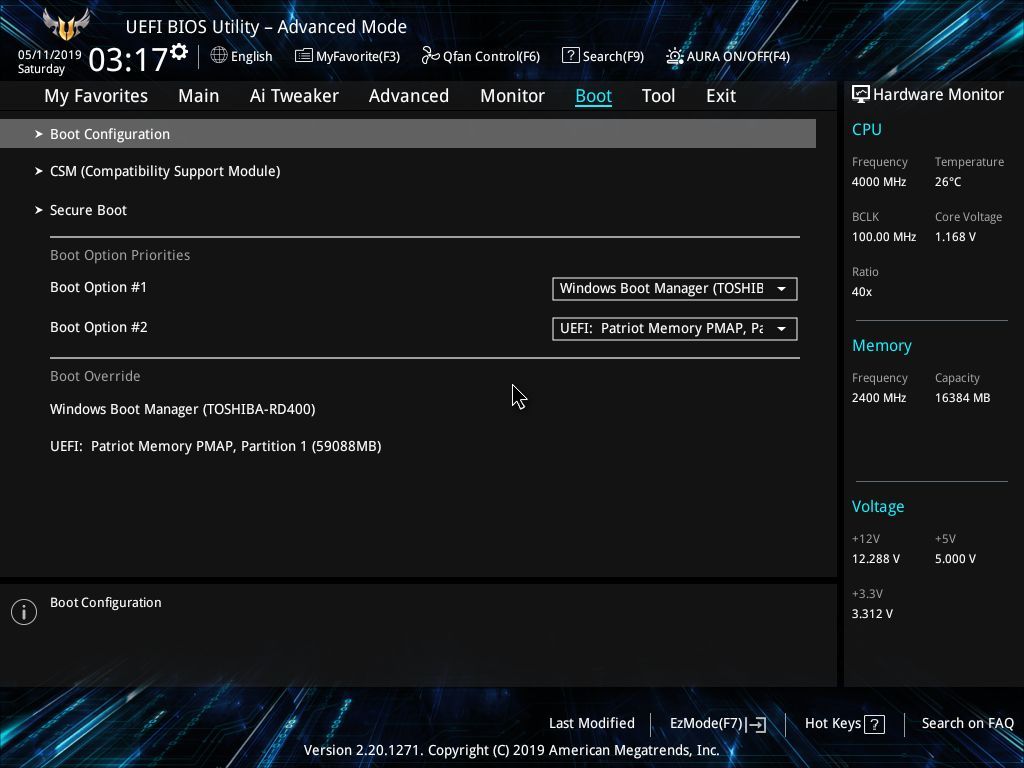Image resolution: width=1024 pixels, height=768 pixels.
Task: Click the TUF logo emblem
Action: [66, 24]
